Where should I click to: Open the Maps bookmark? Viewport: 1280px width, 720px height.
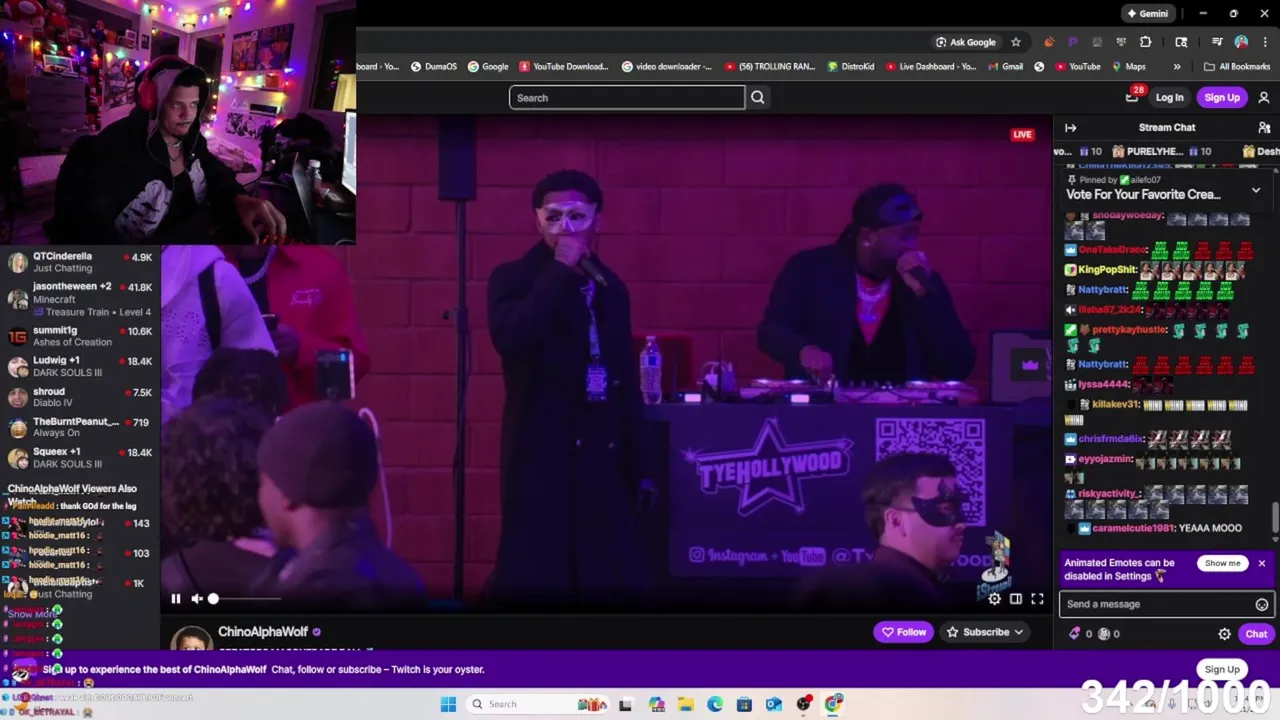click(x=1128, y=67)
